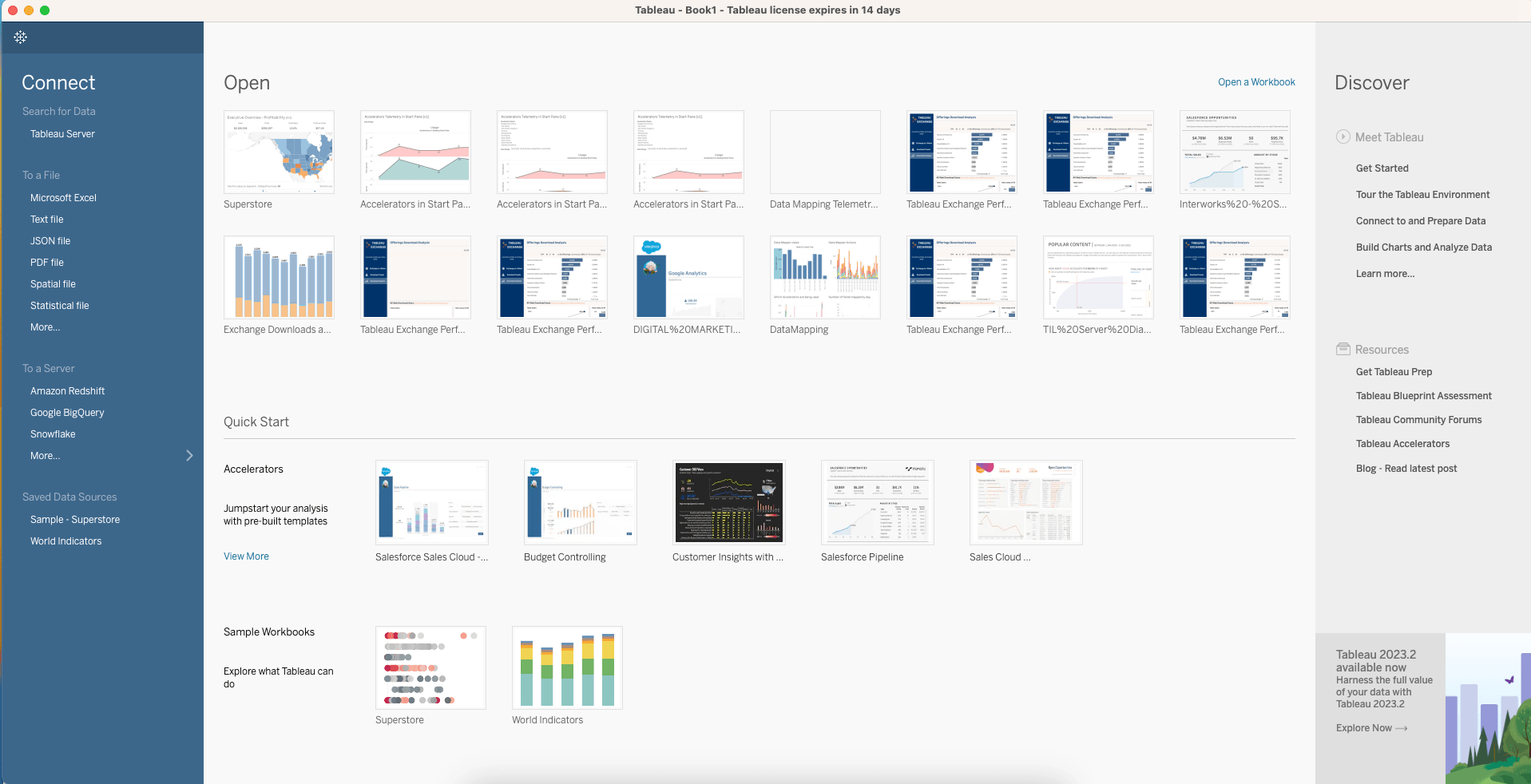Show More file connection types
Image resolution: width=1531 pixels, height=784 pixels.
coord(45,327)
